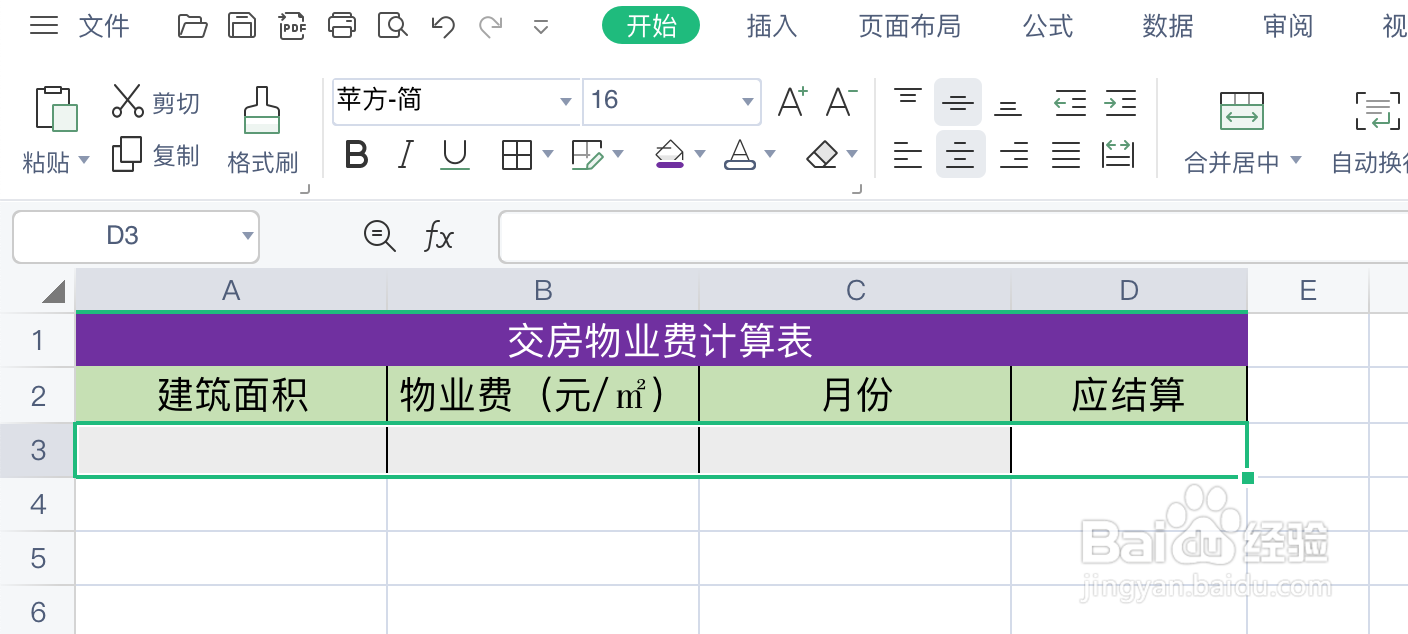Toggle middle vertical alignment
Image resolution: width=1408 pixels, height=634 pixels.
[x=958, y=102]
